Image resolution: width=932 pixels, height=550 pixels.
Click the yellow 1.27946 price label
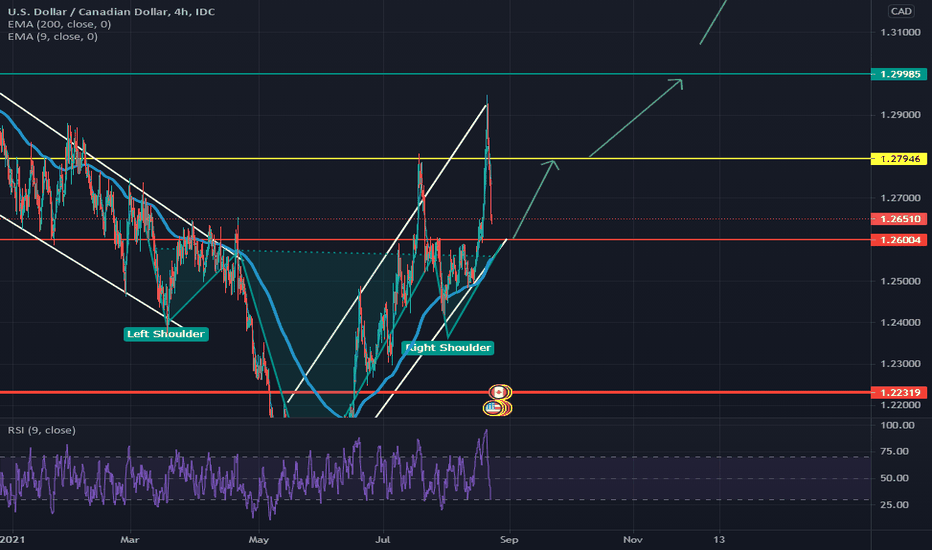click(900, 159)
